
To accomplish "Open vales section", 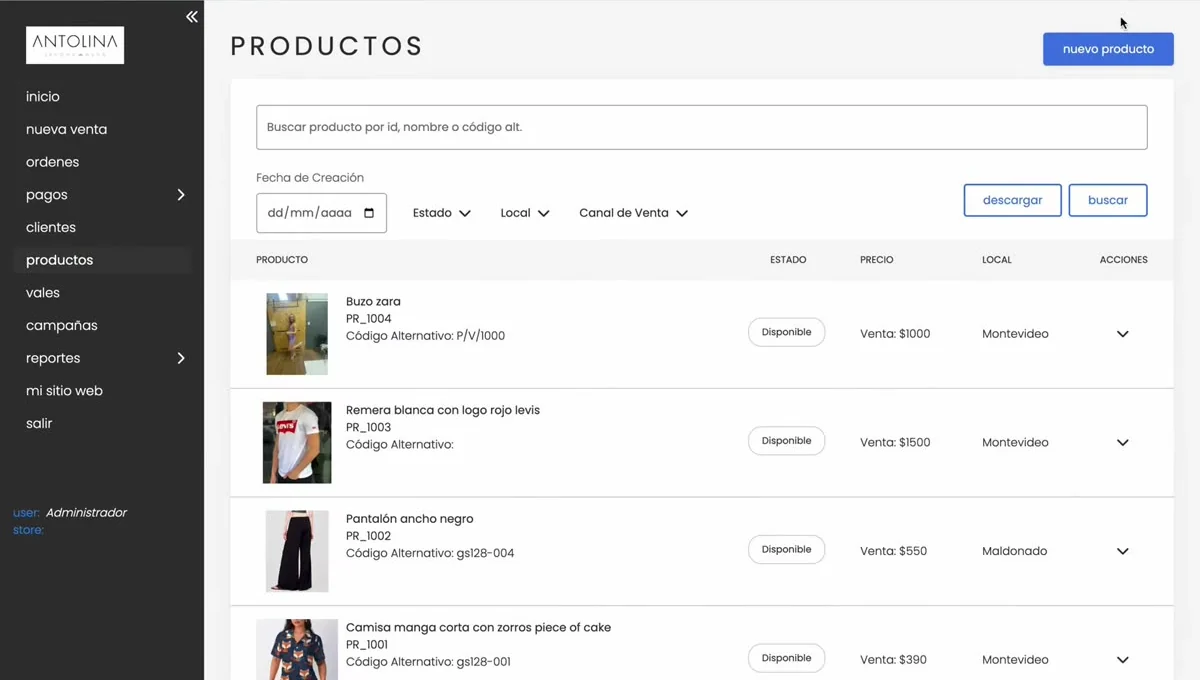I will pyautogui.click(x=43, y=293).
